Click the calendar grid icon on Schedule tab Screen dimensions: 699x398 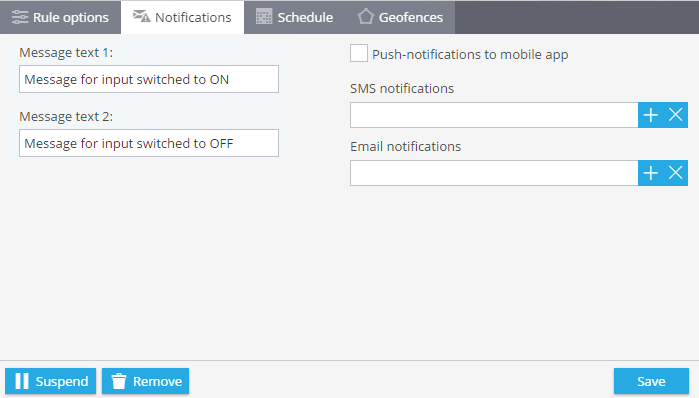[x=264, y=16]
